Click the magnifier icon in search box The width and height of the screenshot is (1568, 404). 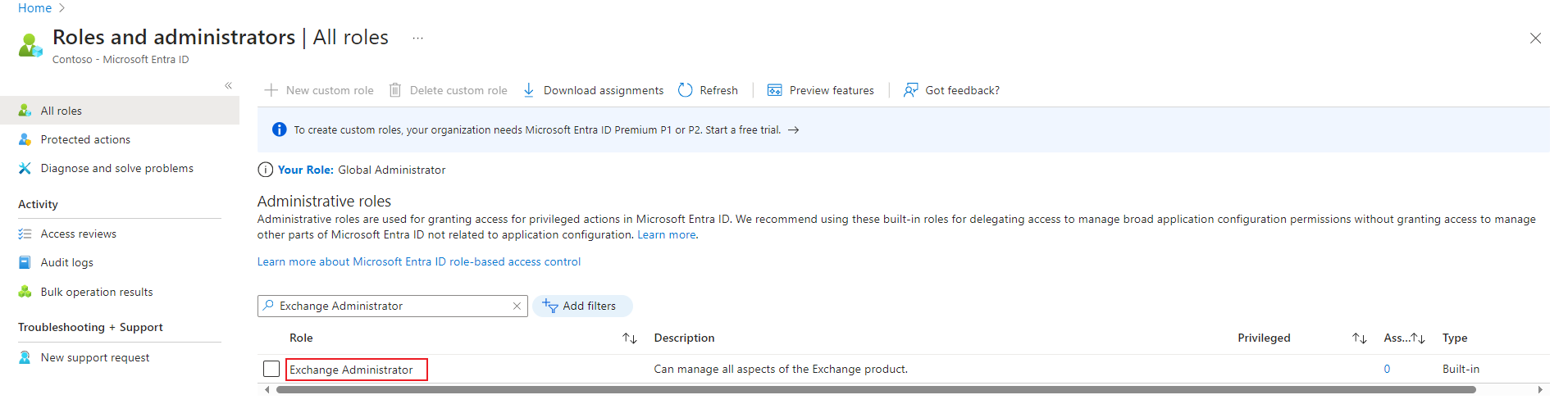tap(269, 306)
